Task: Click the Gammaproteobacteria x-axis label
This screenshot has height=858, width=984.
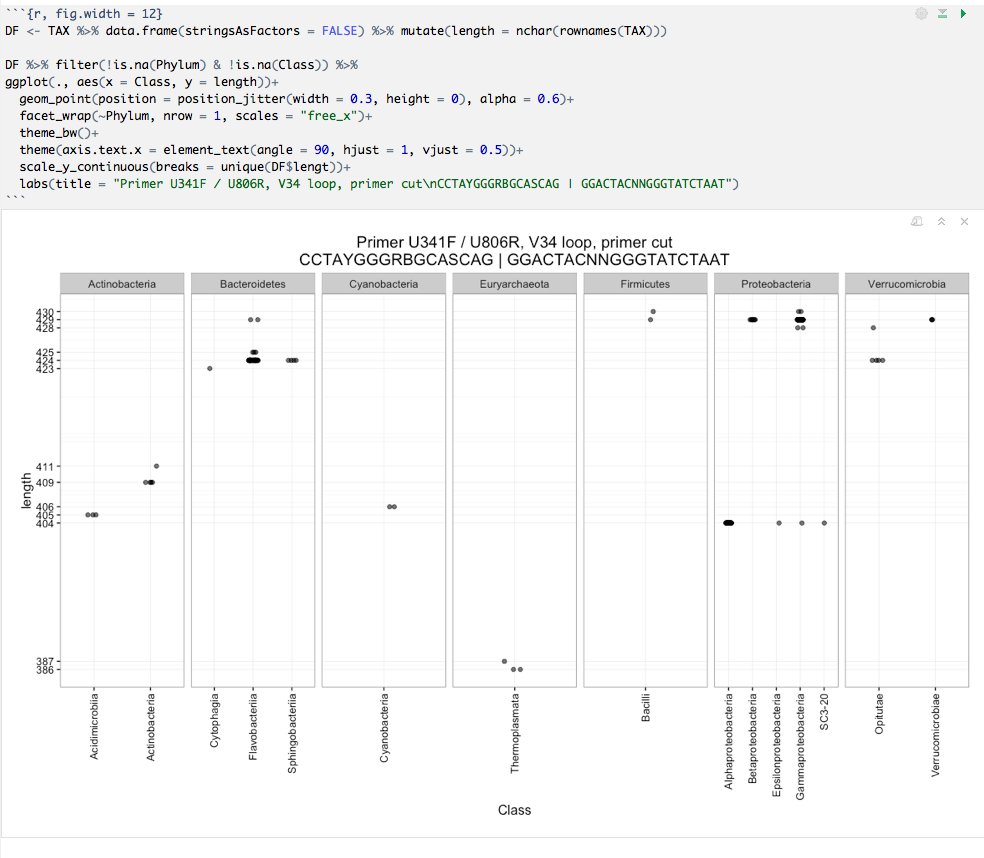Action: 800,746
